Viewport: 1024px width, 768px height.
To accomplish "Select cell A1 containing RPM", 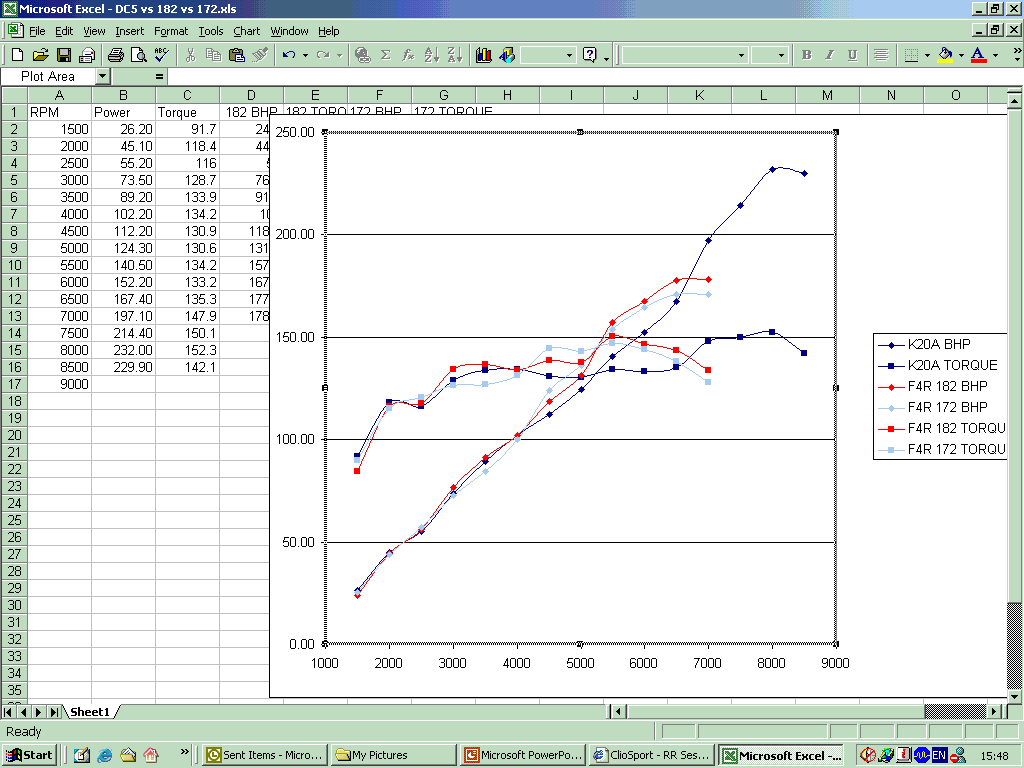I will click(59, 111).
